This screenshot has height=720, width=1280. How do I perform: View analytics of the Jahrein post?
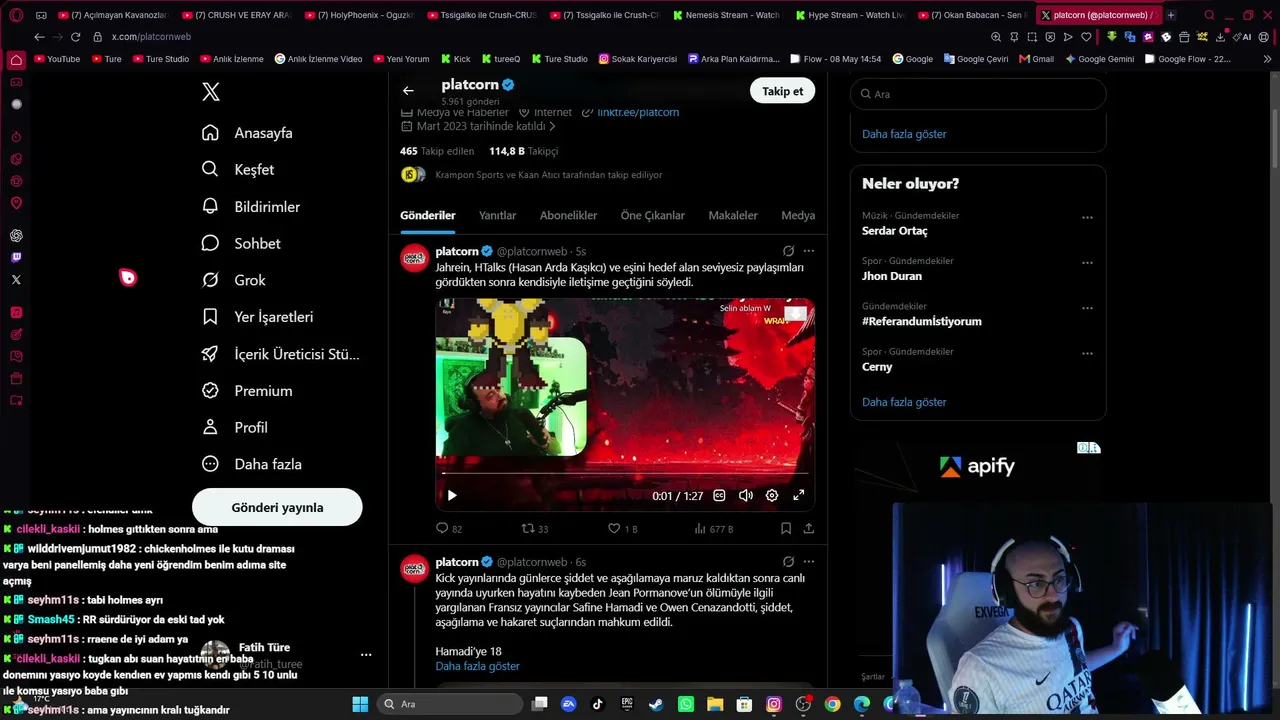pos(713,529)
